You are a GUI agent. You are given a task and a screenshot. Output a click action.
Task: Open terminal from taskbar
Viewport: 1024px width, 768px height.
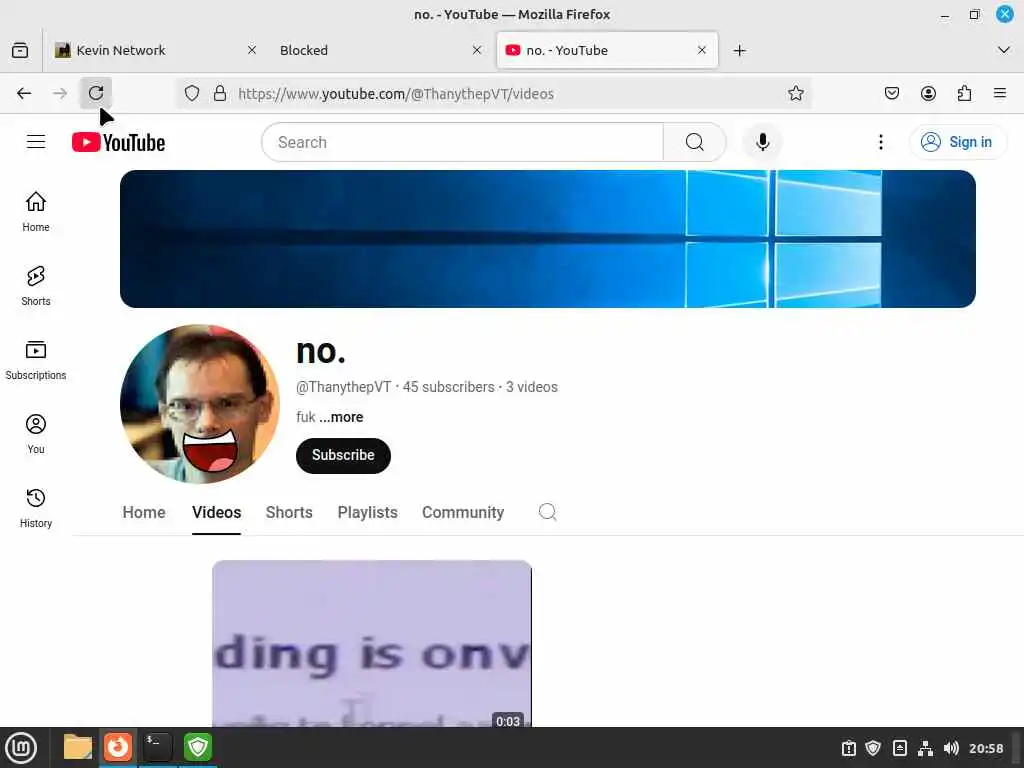157,747
